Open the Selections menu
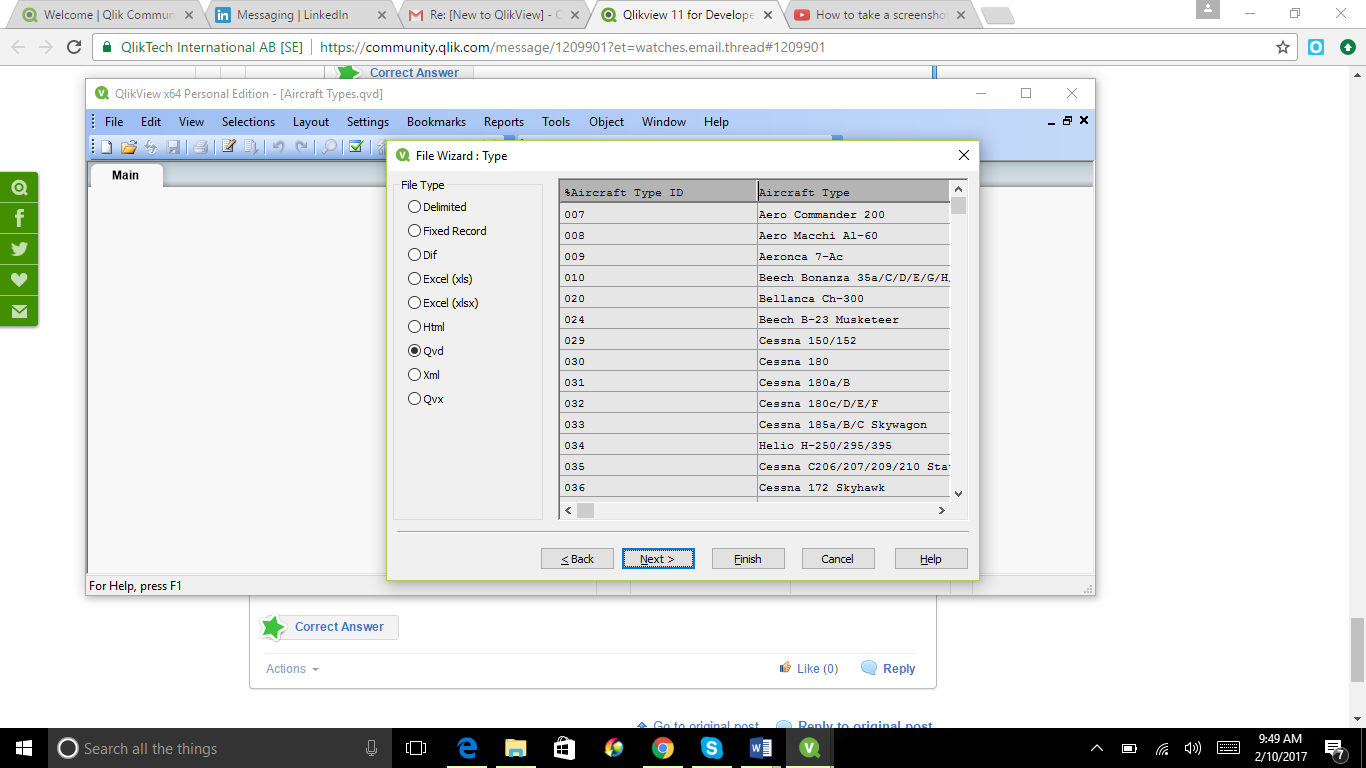1366x768 pixels. tap(248, 122)
